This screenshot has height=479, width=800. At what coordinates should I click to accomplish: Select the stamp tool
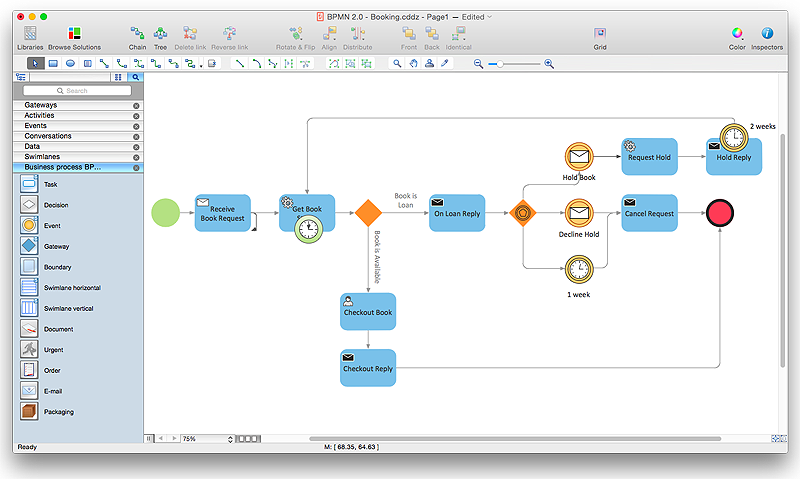430,64
